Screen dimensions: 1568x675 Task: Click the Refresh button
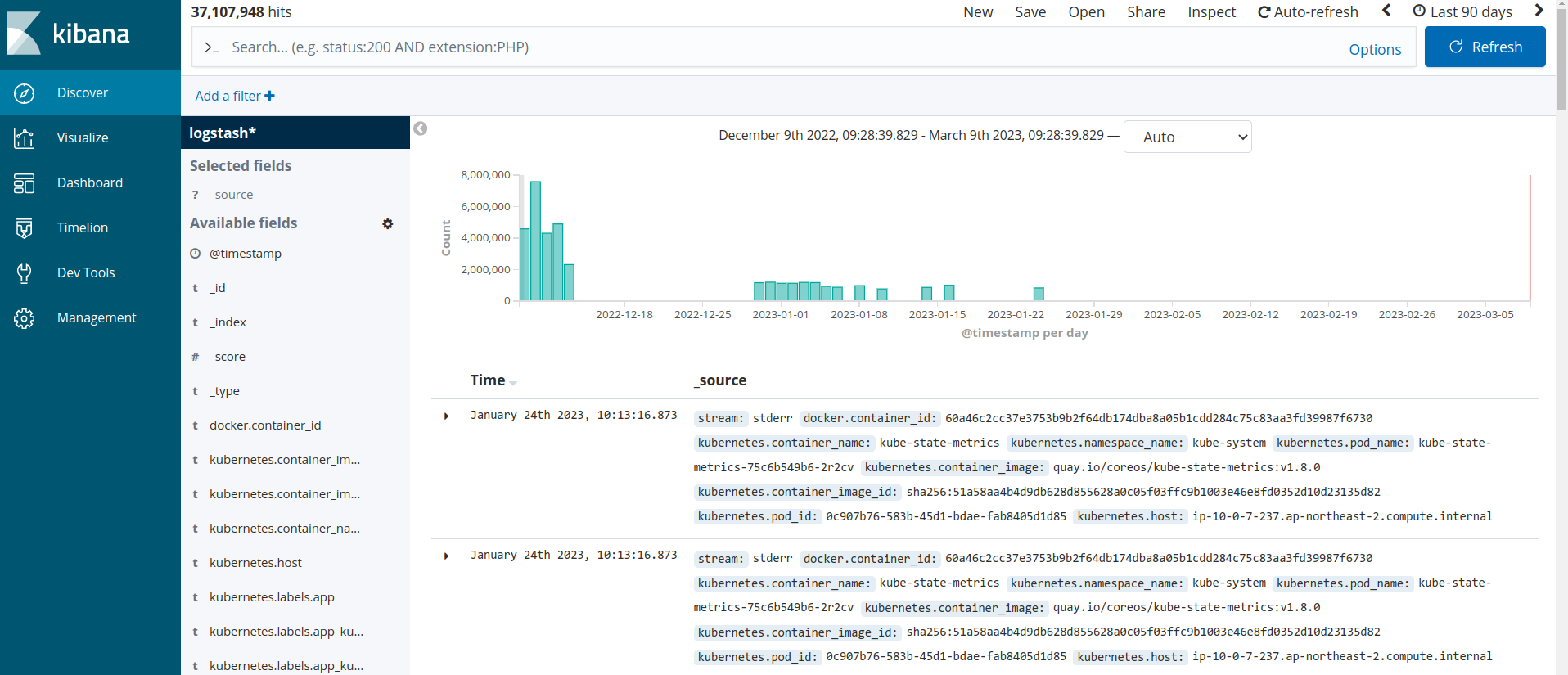point(1485,47)
